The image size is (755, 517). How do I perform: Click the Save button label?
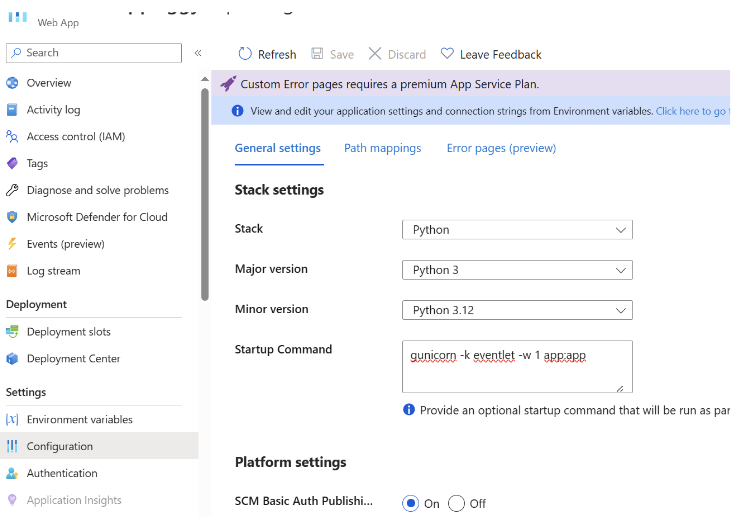[342, 54]
